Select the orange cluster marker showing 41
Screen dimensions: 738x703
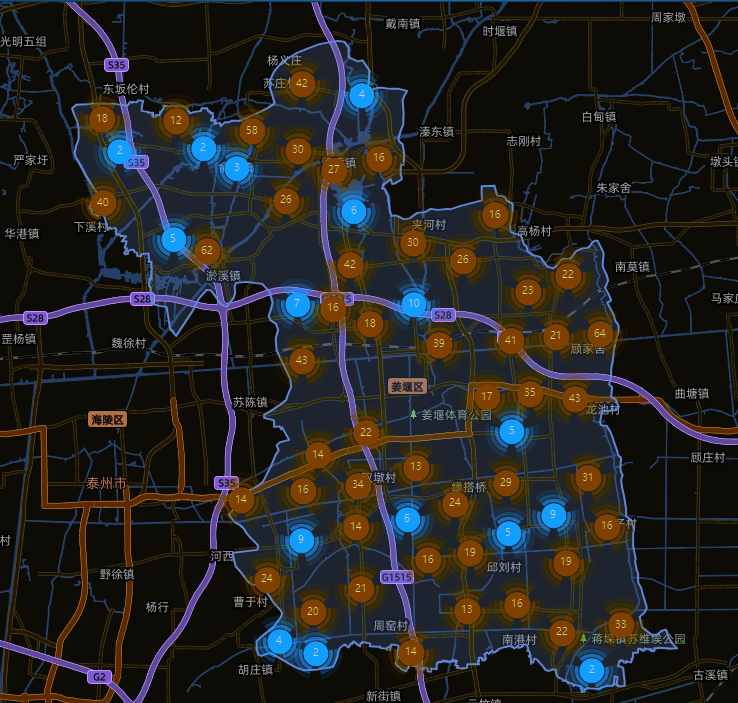(511, 341)
